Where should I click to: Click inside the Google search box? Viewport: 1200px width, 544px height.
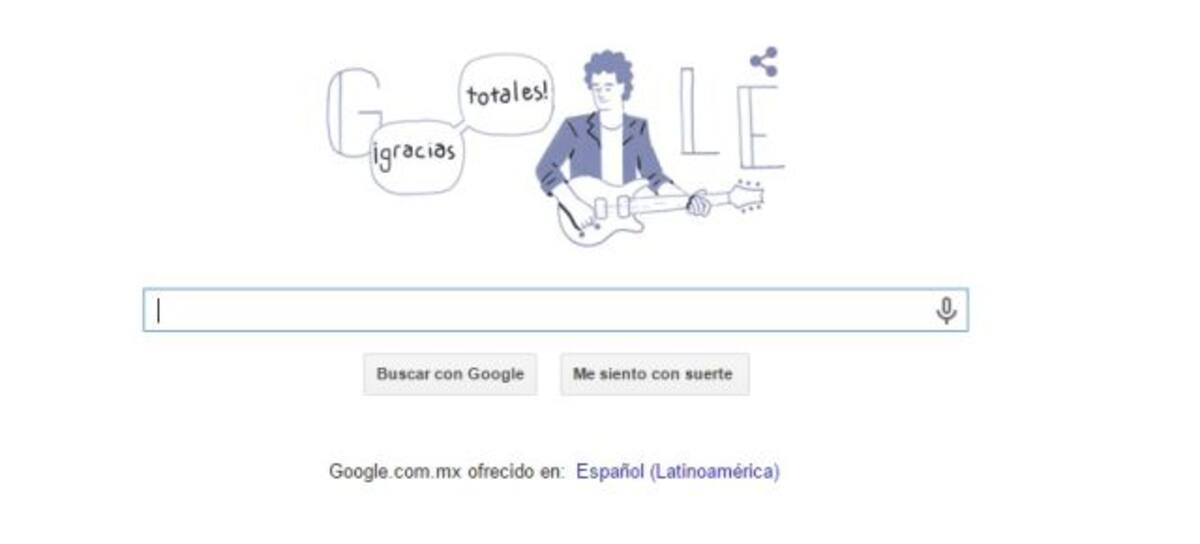(555, 311)
